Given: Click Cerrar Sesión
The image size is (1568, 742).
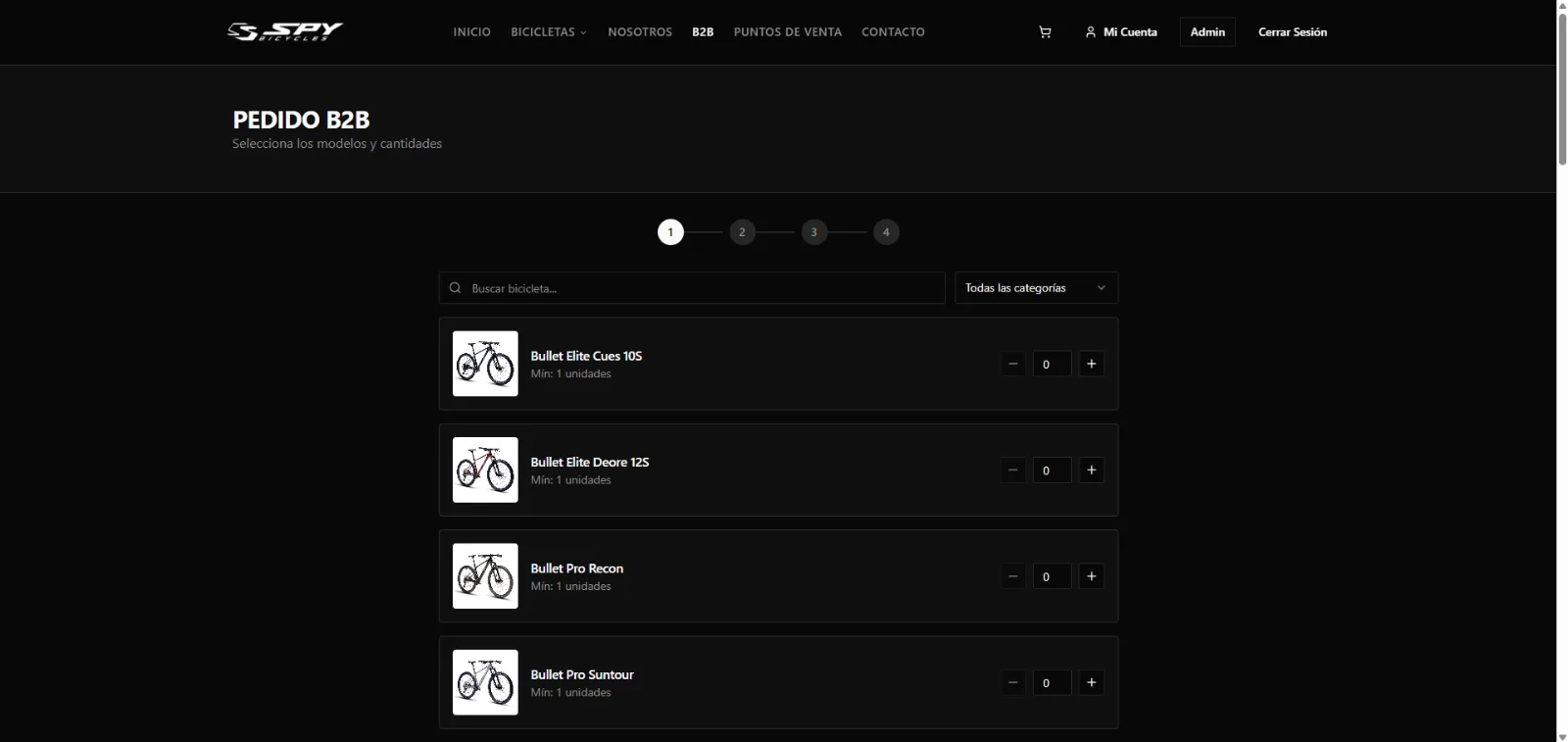Looking at the screenshot, I should (x=1293, y=32).
